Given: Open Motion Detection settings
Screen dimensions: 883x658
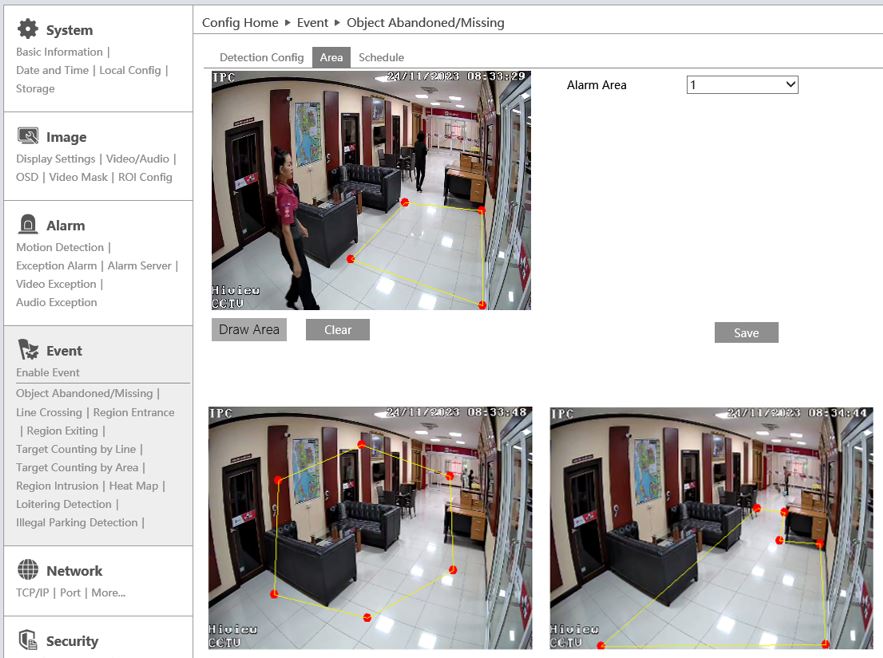Looking at the screenshot, I should point(60,247).
